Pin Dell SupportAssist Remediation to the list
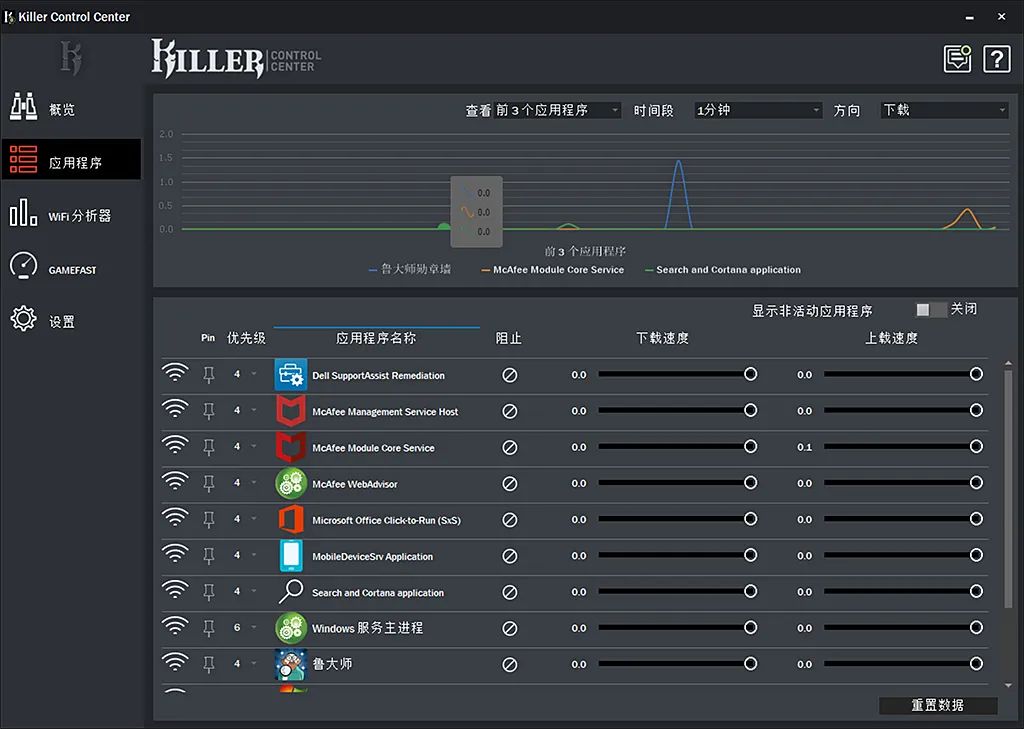1024x729 pixels. [209, 375]
